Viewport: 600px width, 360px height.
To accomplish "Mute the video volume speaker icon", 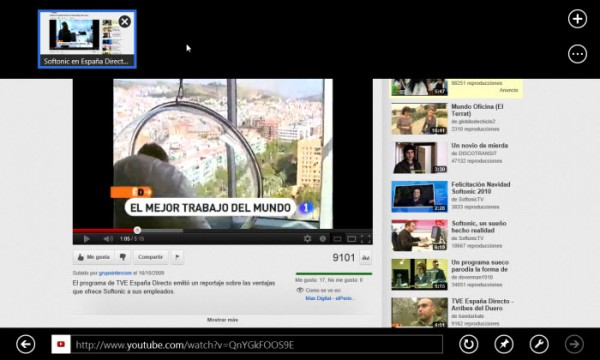I will [x=108, y=239].
